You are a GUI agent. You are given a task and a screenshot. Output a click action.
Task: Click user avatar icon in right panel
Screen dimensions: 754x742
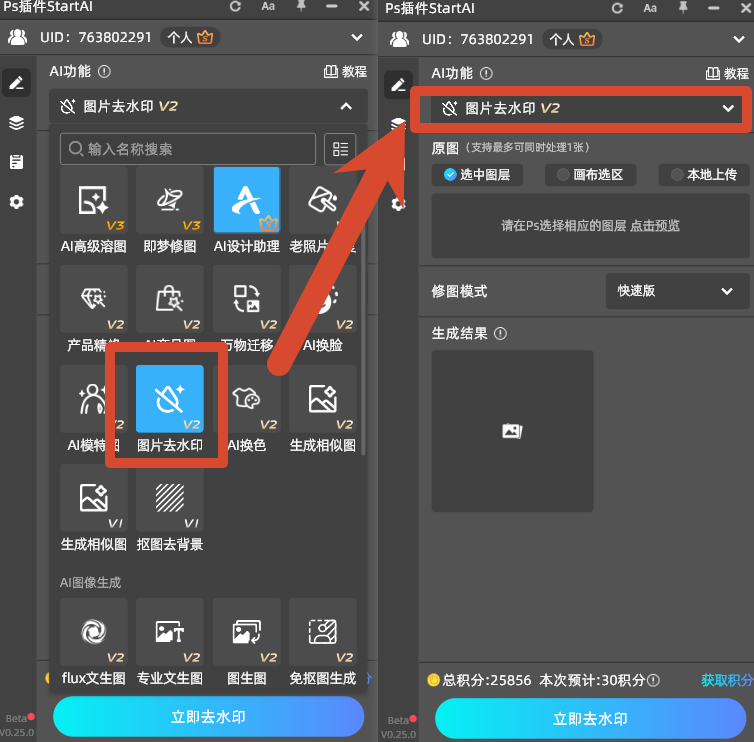pos(399,39)
